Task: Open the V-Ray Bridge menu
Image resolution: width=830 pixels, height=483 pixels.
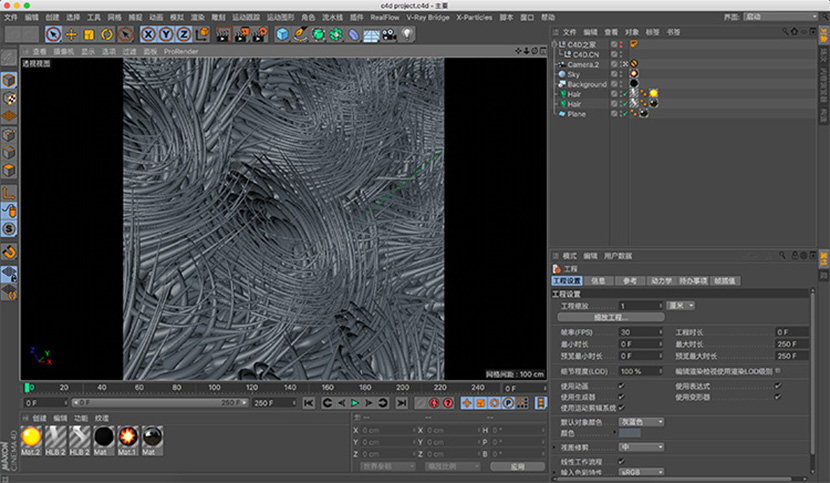Action: pyautogui.click(x=429, y=17)
